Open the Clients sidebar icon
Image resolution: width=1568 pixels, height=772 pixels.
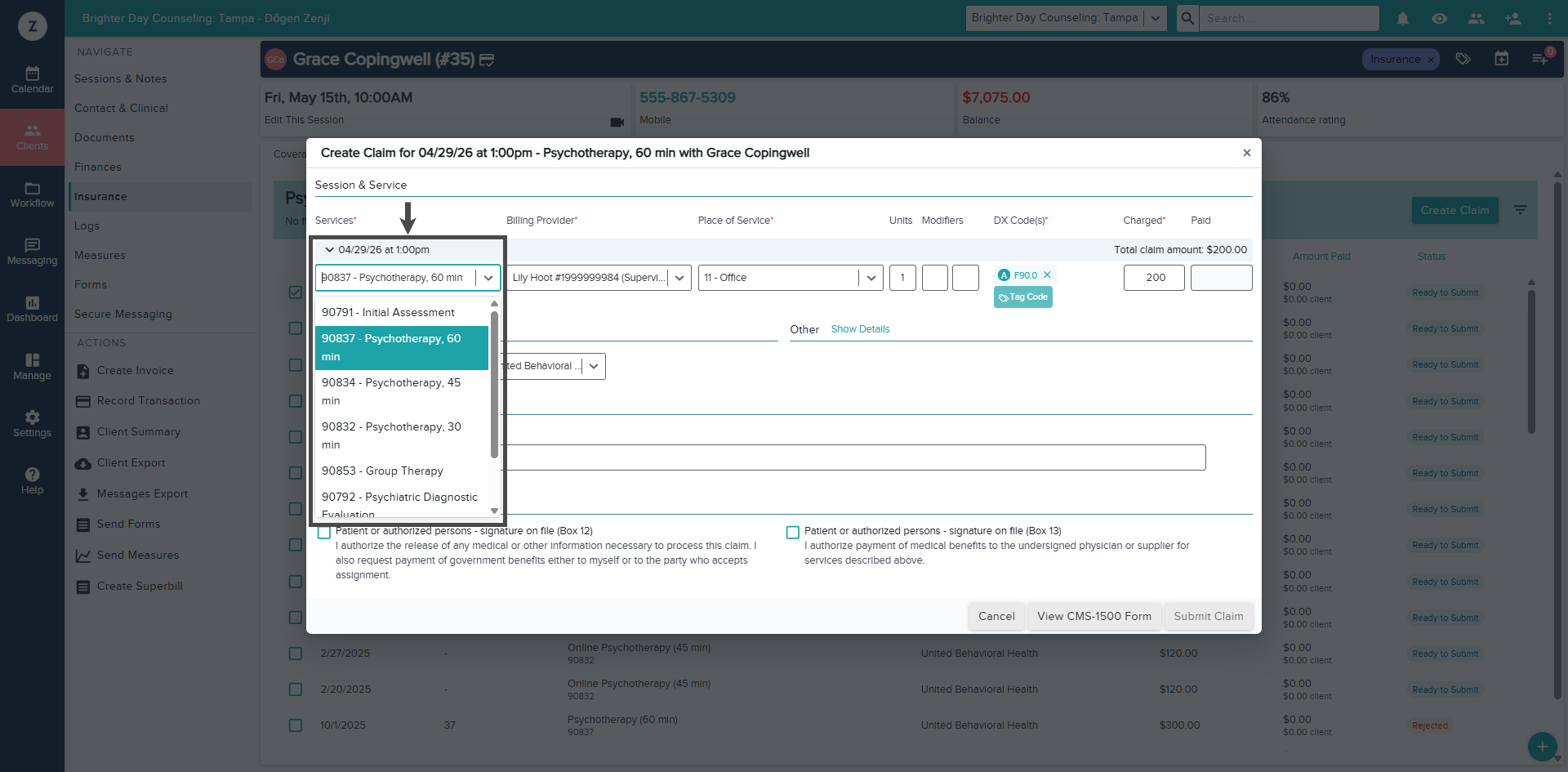pyautogui.click(x=32, y=137)
